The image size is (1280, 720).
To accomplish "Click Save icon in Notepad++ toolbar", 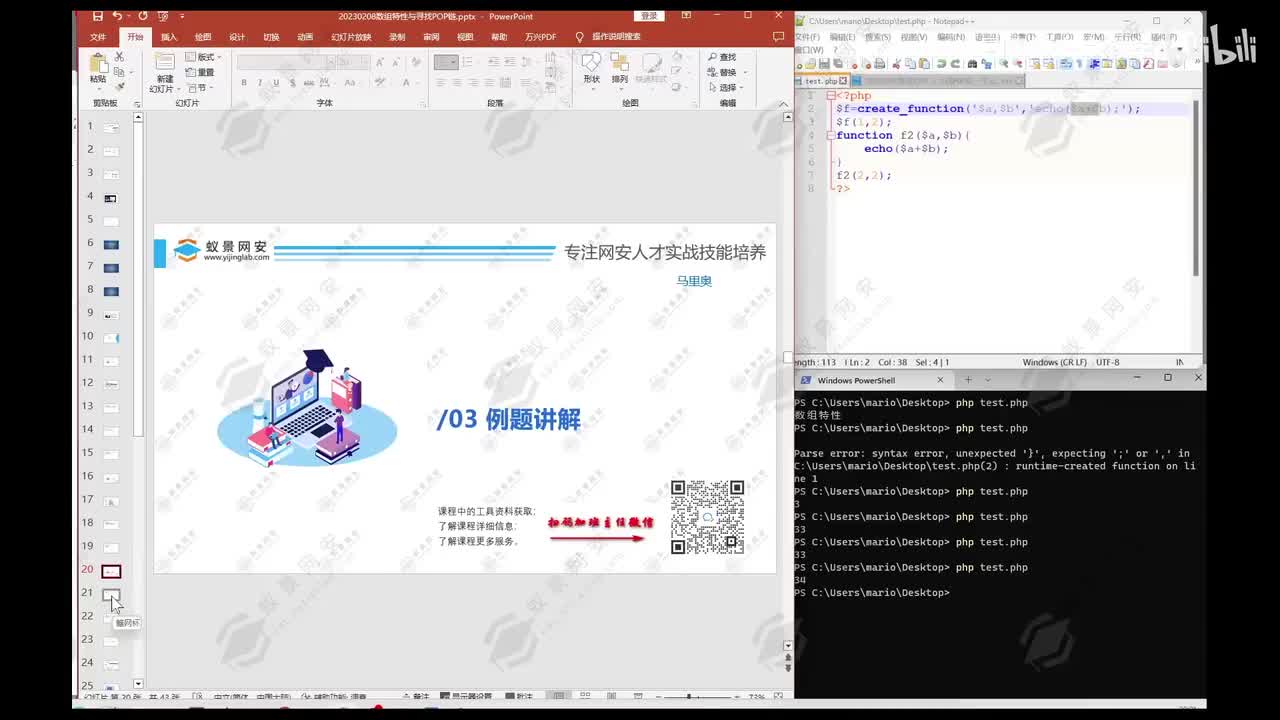I will (x=824, y=64).
